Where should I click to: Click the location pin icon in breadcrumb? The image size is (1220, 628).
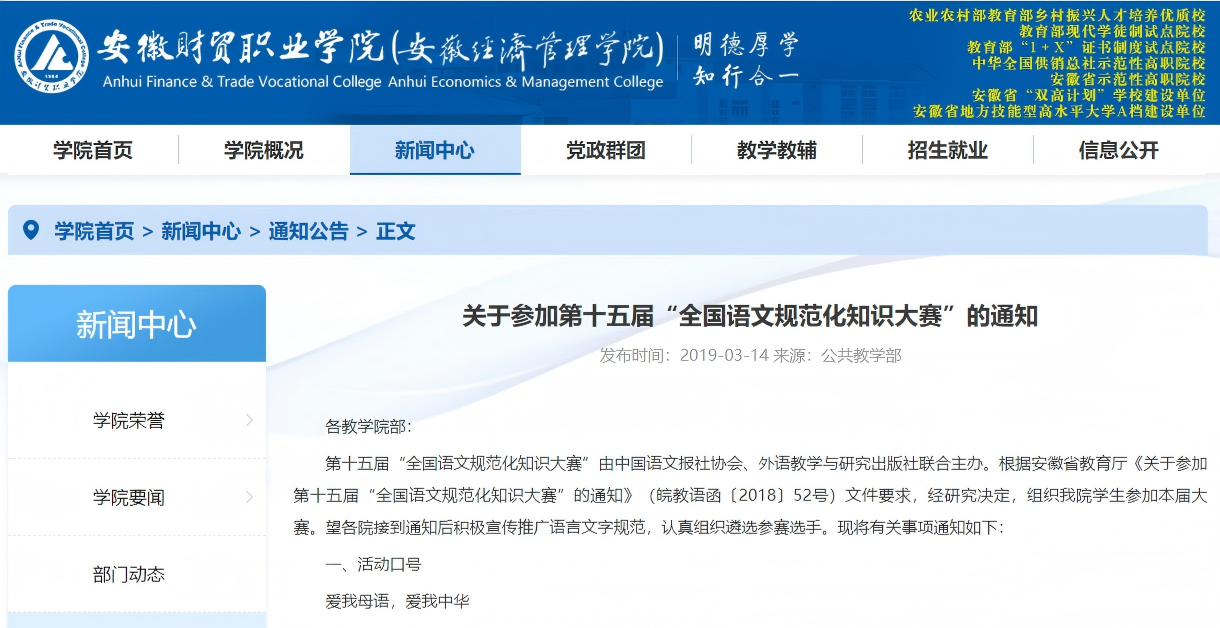31,230
